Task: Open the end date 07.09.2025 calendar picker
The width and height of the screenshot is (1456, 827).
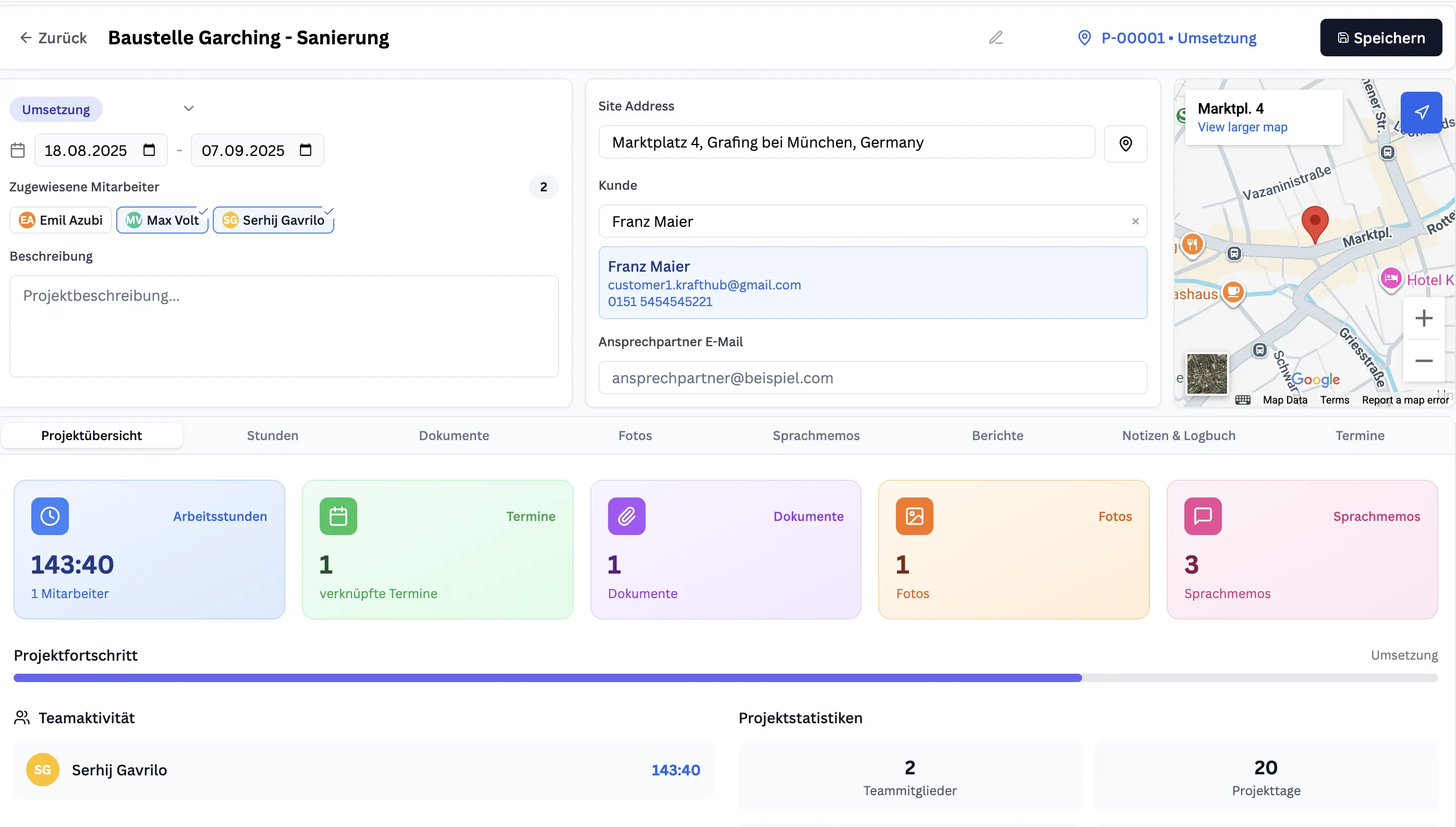Action: click(x=306, y=150)
